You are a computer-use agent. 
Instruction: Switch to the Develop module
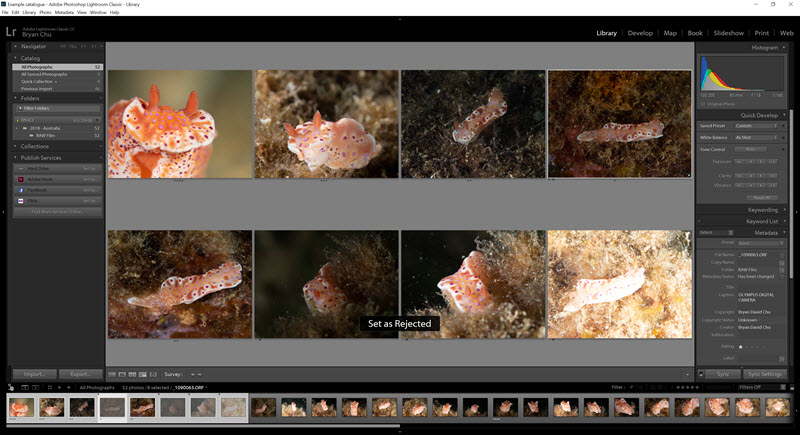(640, 33)
